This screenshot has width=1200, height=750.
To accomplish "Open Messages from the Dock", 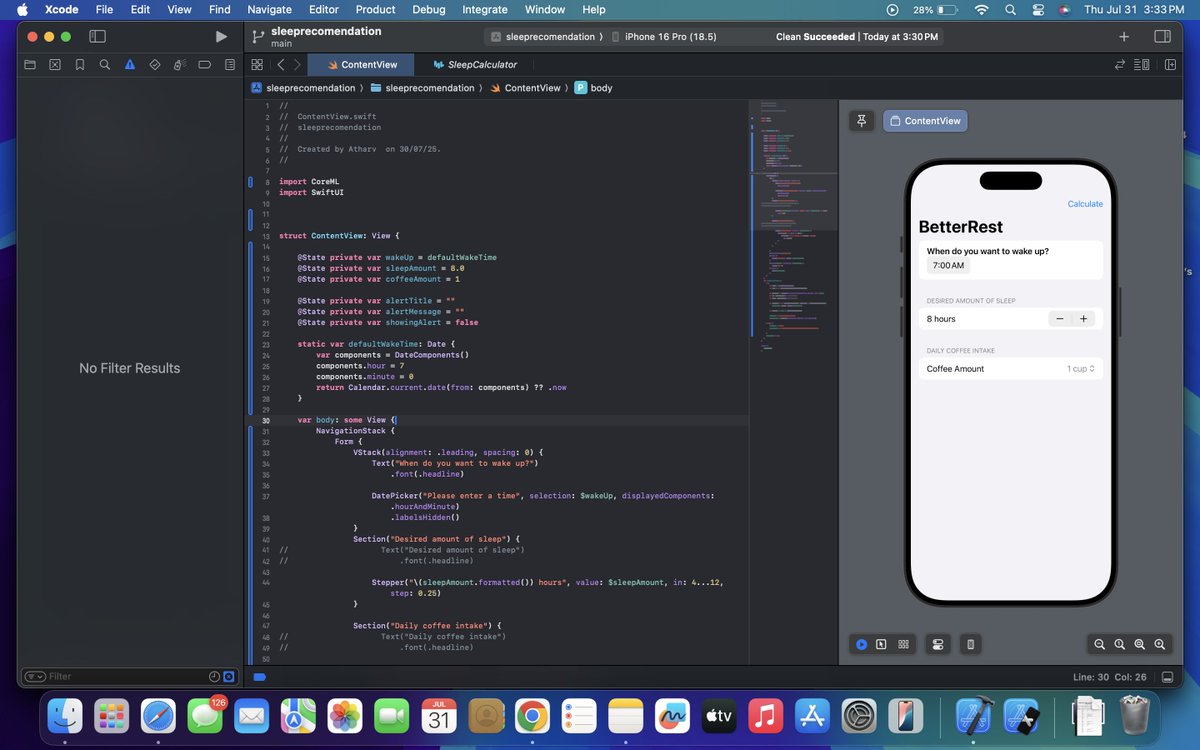I will coord(205,716).
